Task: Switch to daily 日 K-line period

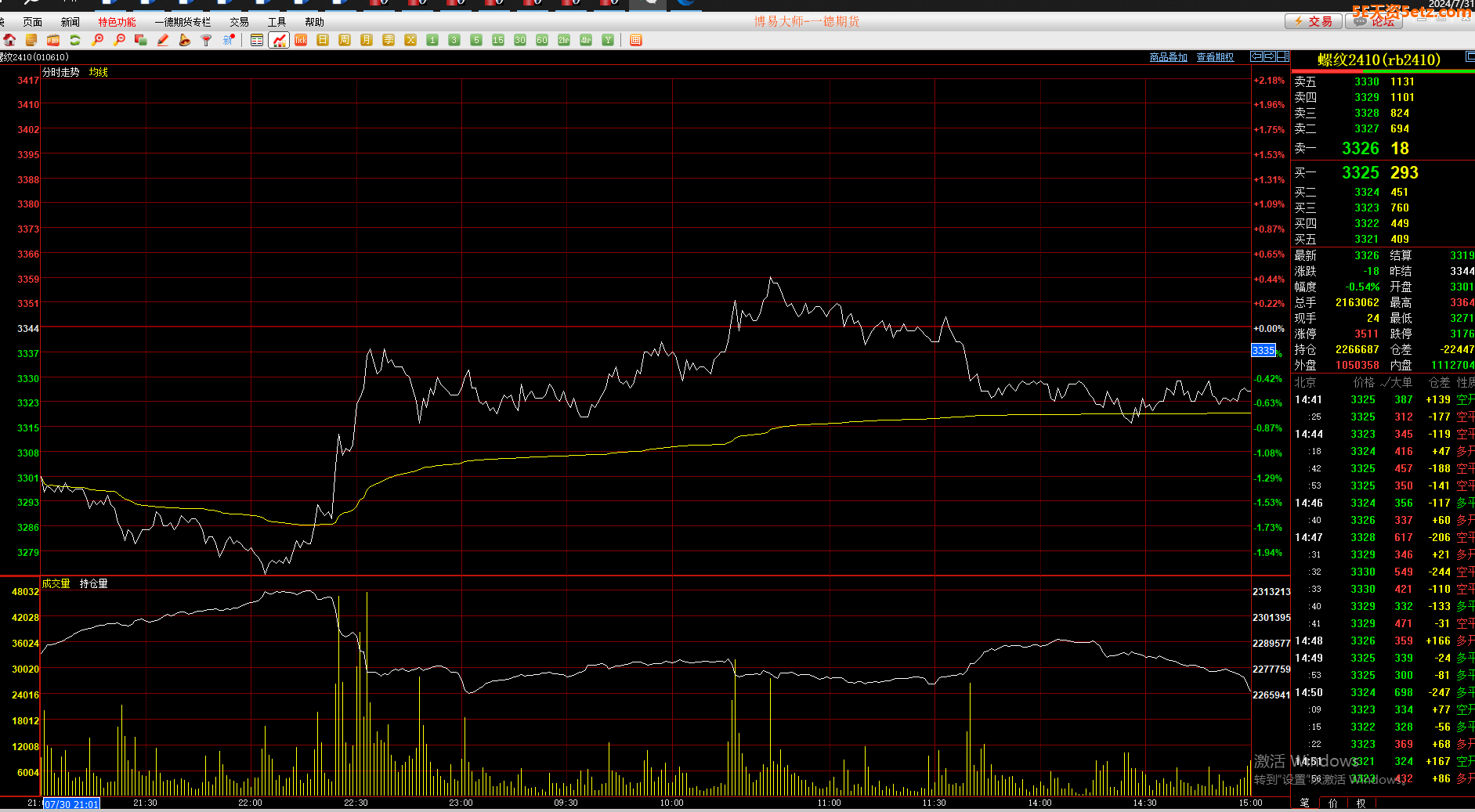Action: (323, 40)
